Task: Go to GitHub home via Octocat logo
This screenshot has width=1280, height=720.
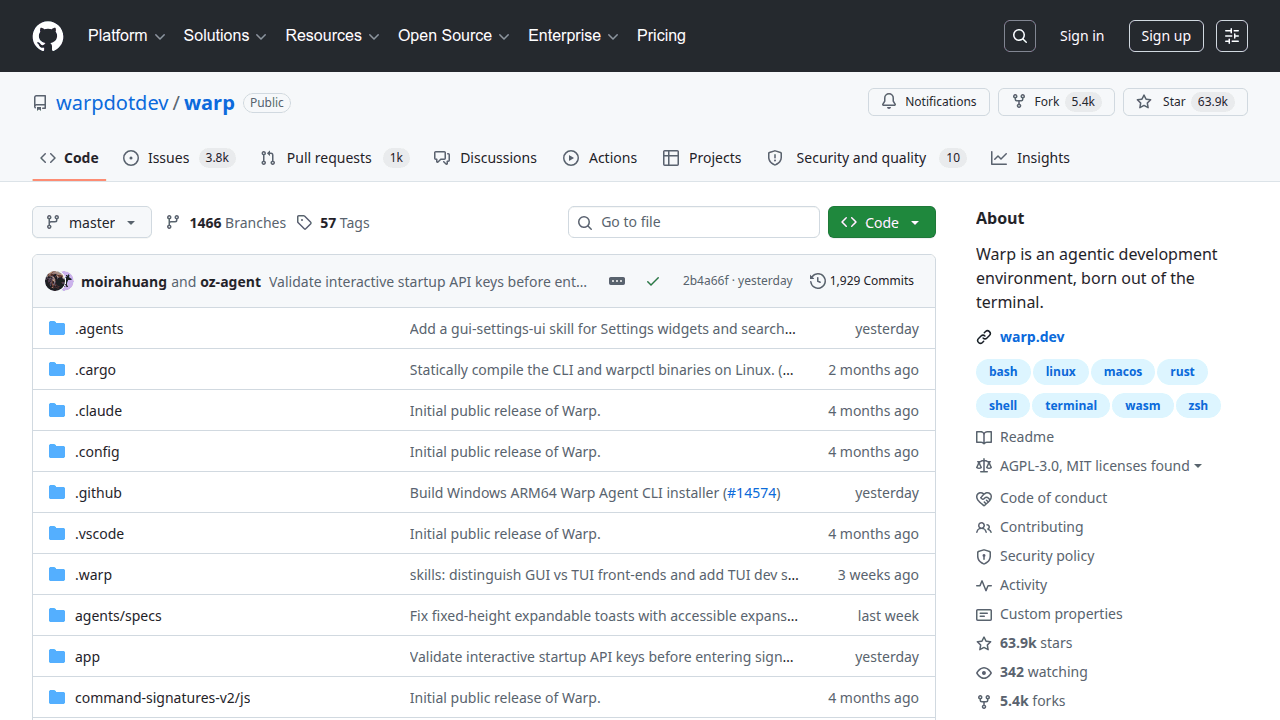Action: click(x=48, y=36)
